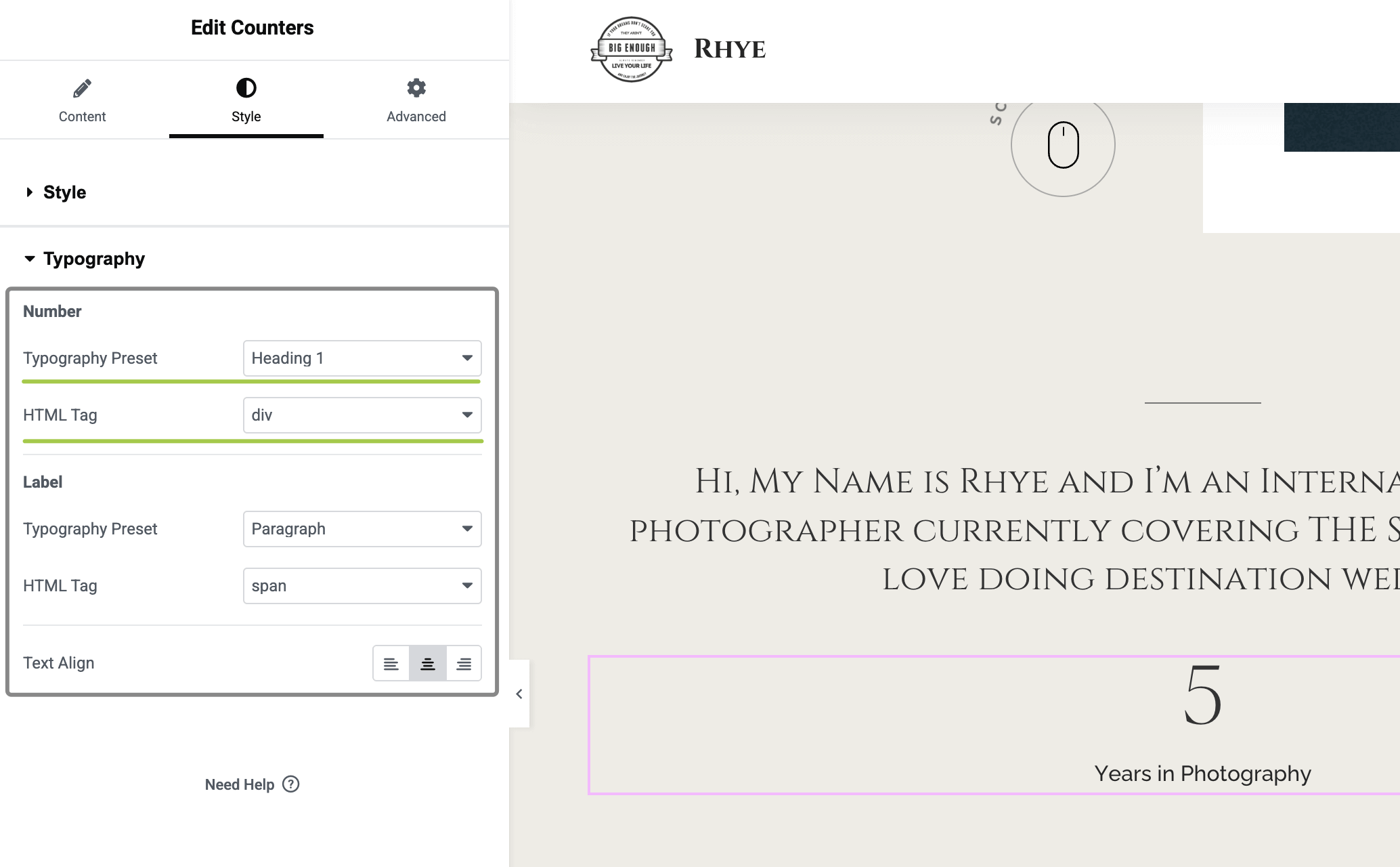Click the Need Help link
This screenshot has width=1400, height=867.
(x=240, y=784)
